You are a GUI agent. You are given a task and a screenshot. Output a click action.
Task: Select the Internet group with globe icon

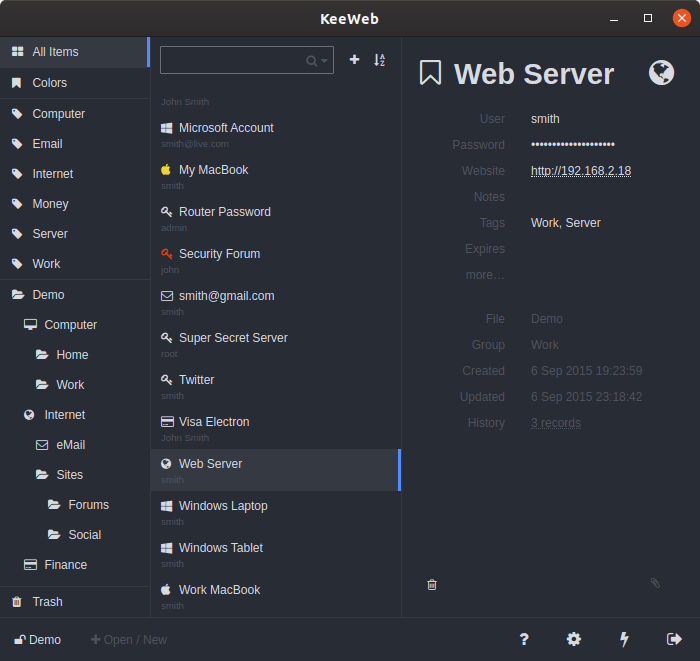75,415
